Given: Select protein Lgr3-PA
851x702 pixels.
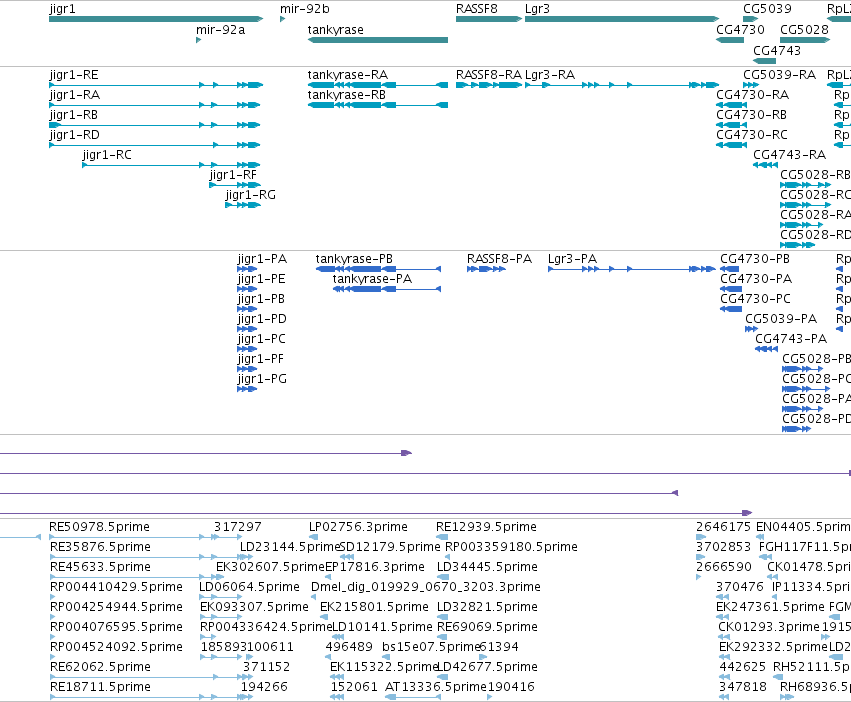Looking at the screenshot, I should [x=632, y=269].
